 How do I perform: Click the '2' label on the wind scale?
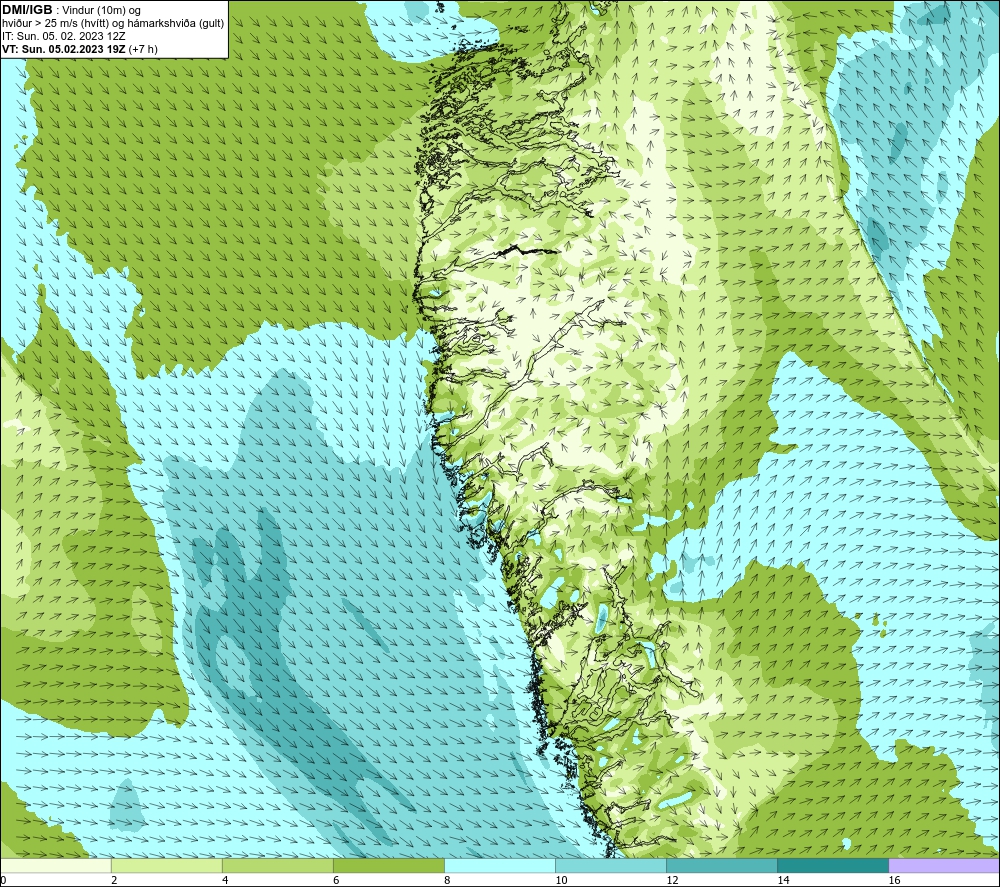pyautogui.click(x=114, y=881)
